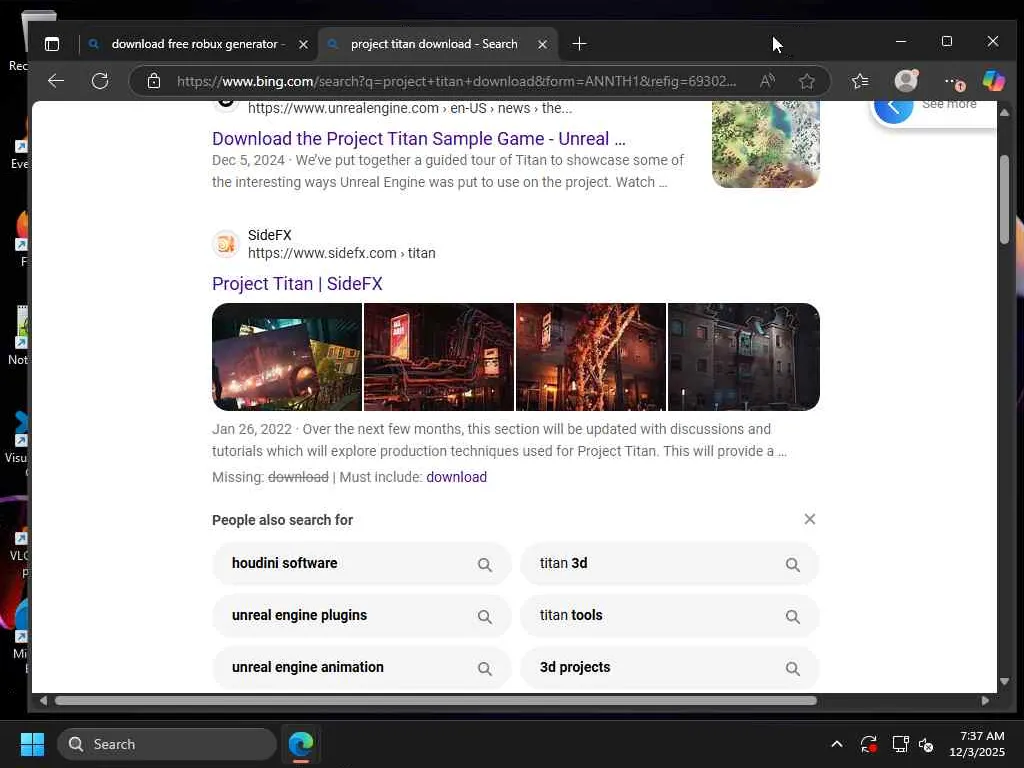1024x768 pixels.
Task: Open the fourth SideFX building thumbnail
Action: pyautogui.click(x=743, y=357)
